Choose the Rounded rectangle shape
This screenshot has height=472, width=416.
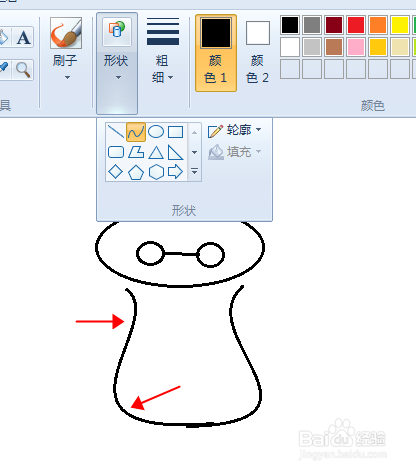[116, 152]
